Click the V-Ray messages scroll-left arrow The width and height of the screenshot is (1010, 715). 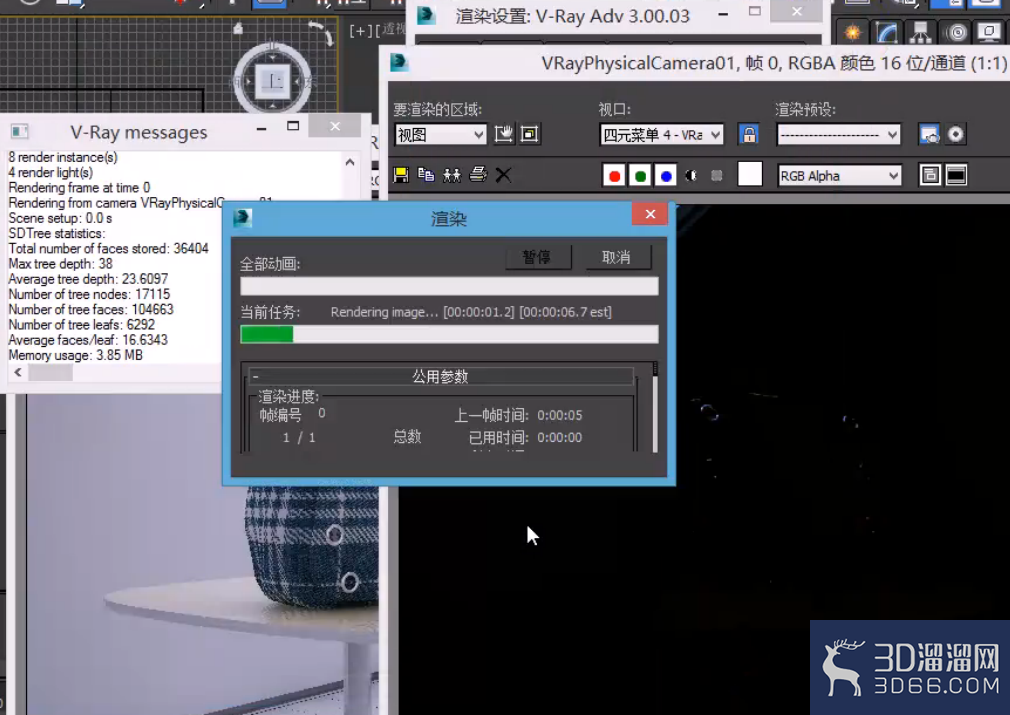(18, 372)
